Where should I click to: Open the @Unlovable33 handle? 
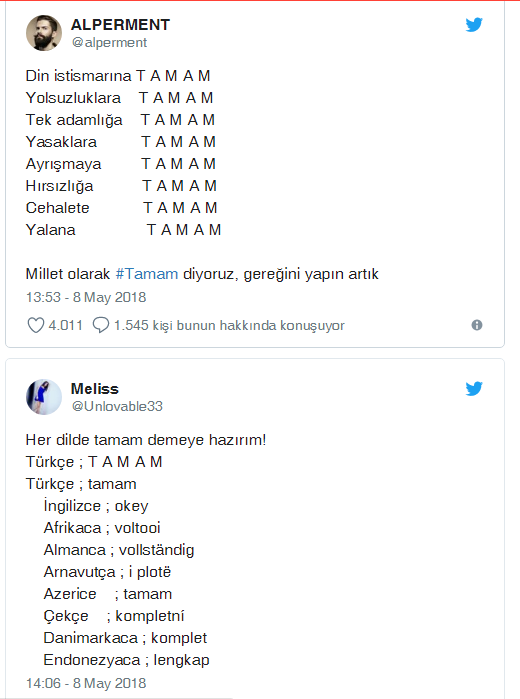[x=117, y=406]
